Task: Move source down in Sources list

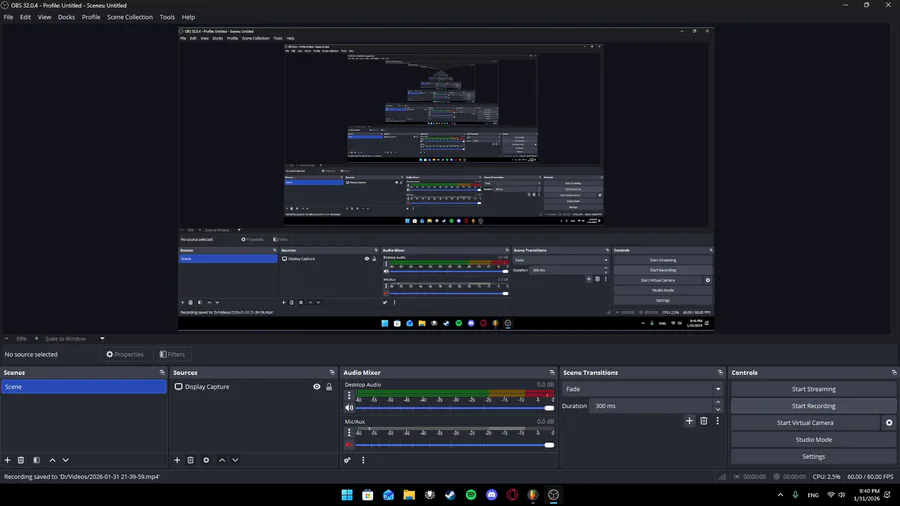Action: click(x=235, y=460)
